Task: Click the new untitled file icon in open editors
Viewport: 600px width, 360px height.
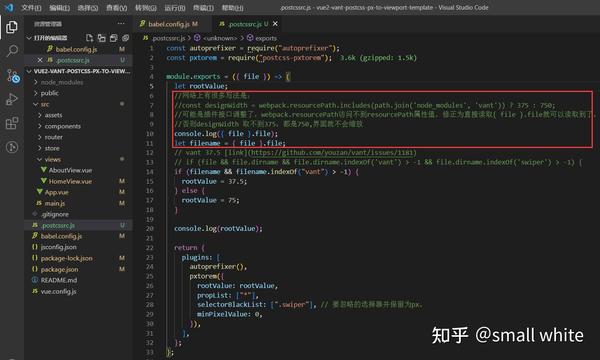Action: [x=89, y=38]
